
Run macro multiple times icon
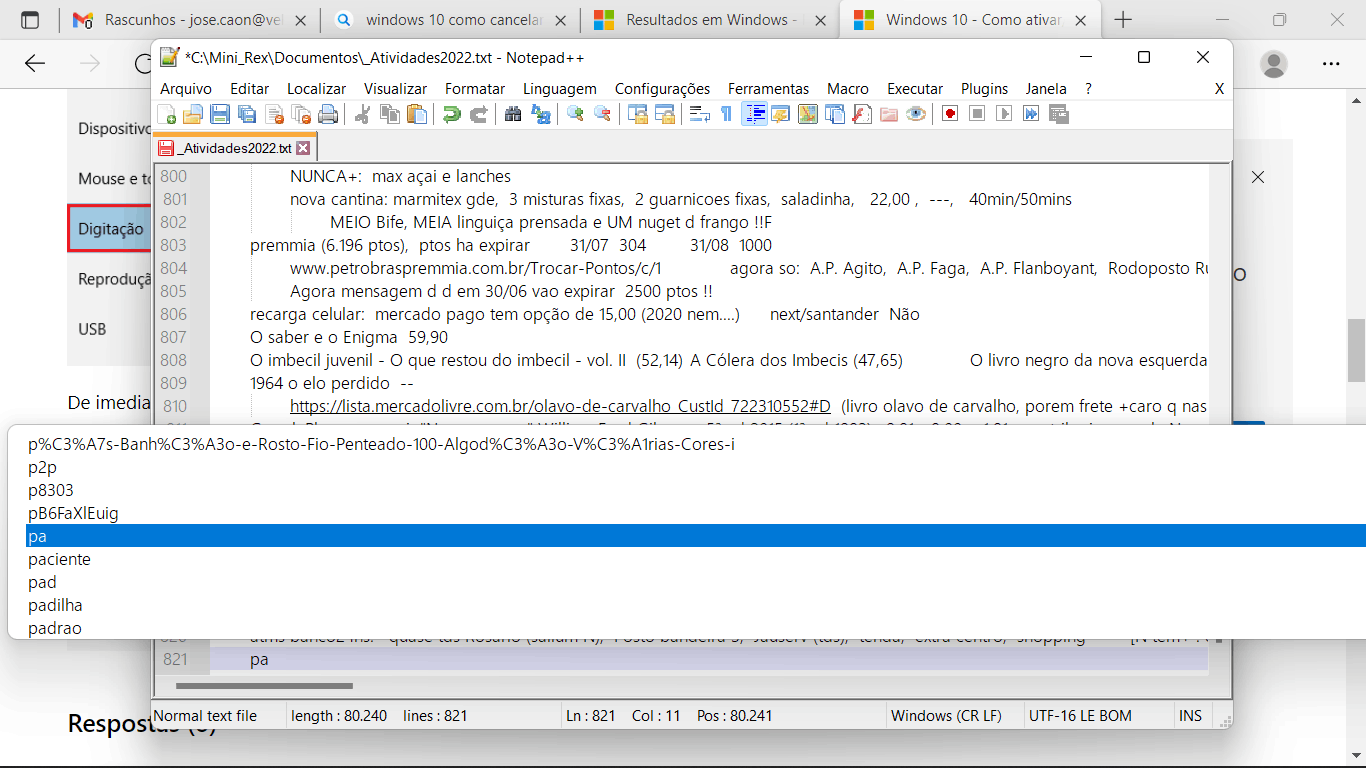coord(1031,114)
